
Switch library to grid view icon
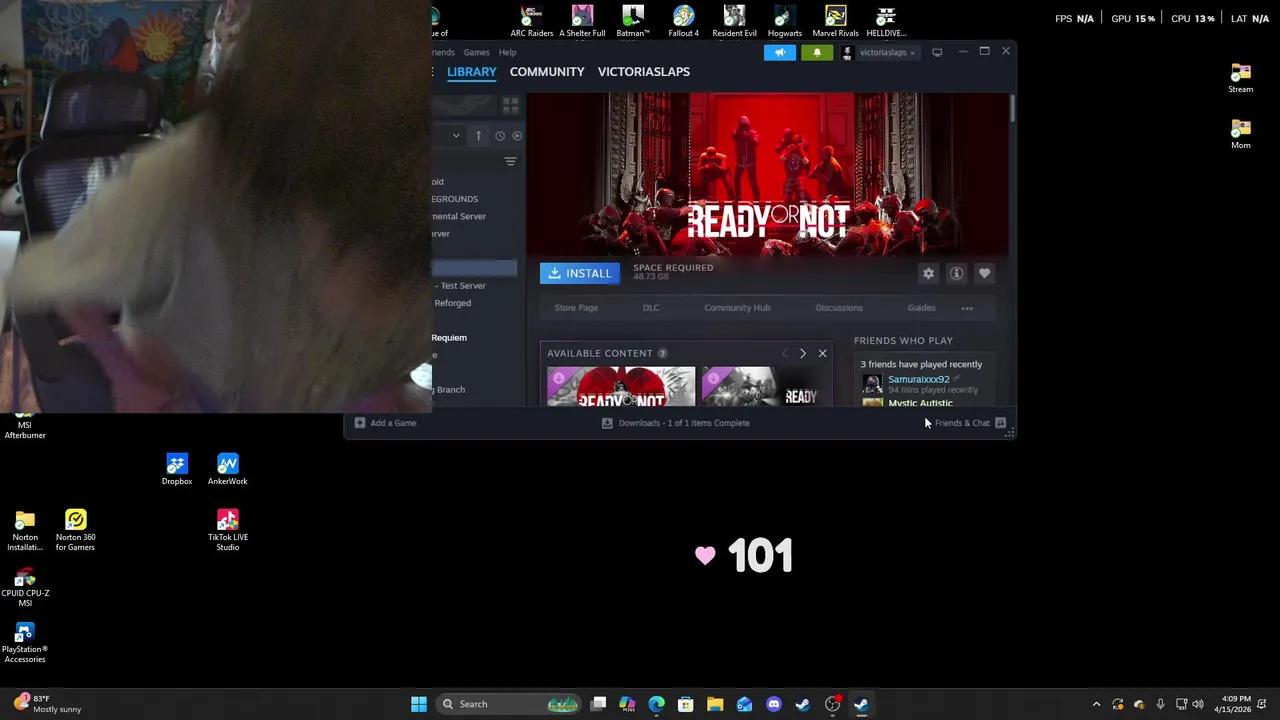coord(510,105)
